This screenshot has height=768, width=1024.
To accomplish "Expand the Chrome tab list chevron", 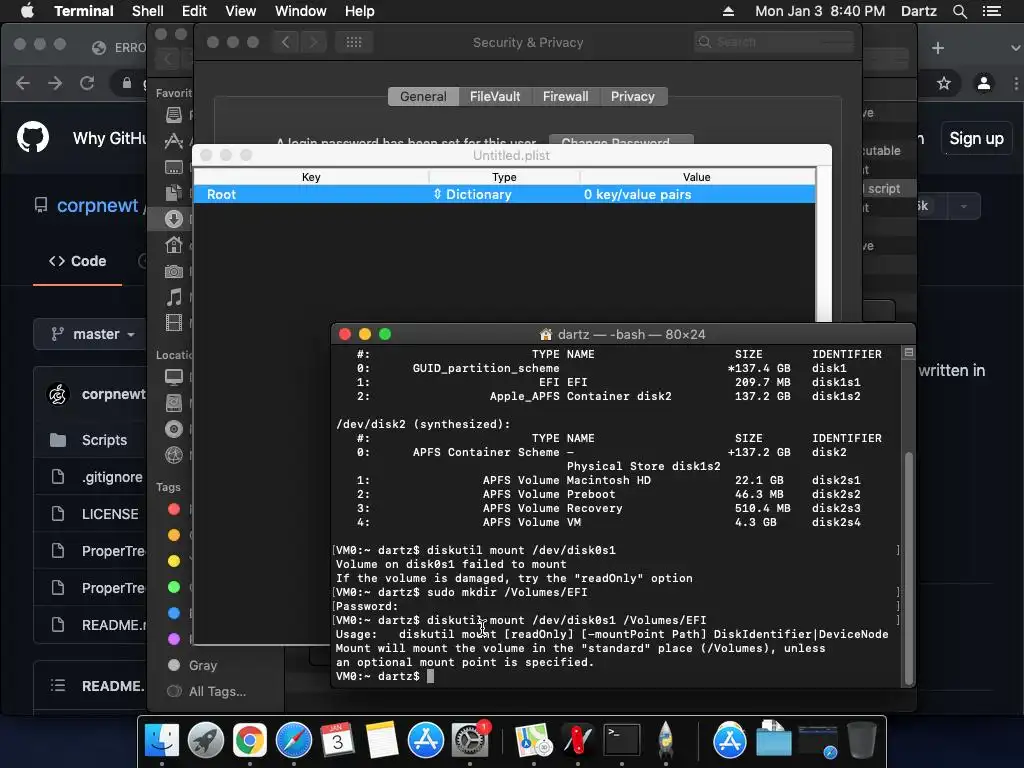I will tap(1016, 48).
